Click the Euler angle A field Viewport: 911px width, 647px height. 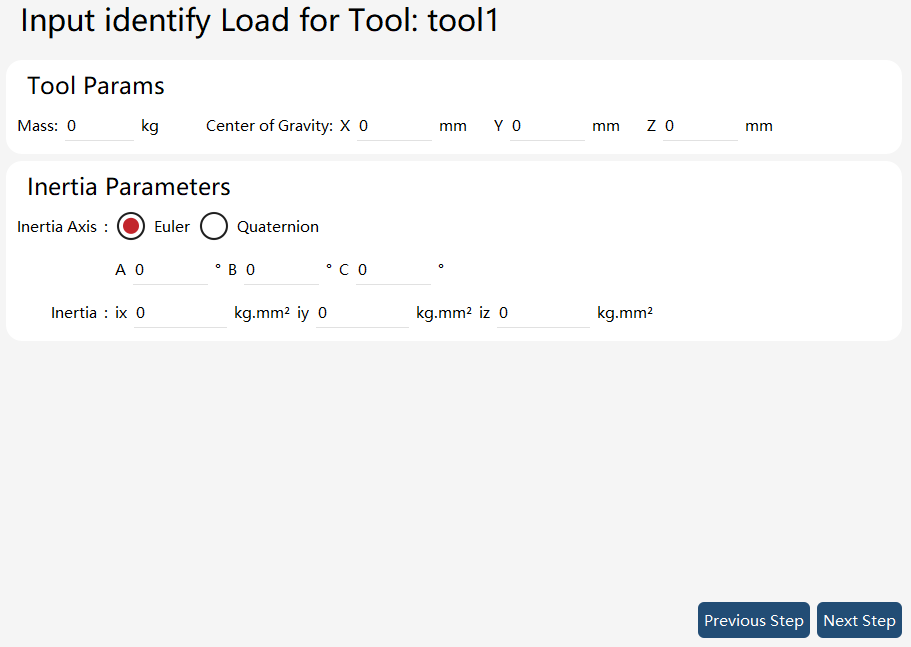pyautogui.click(x=170, y=270)
